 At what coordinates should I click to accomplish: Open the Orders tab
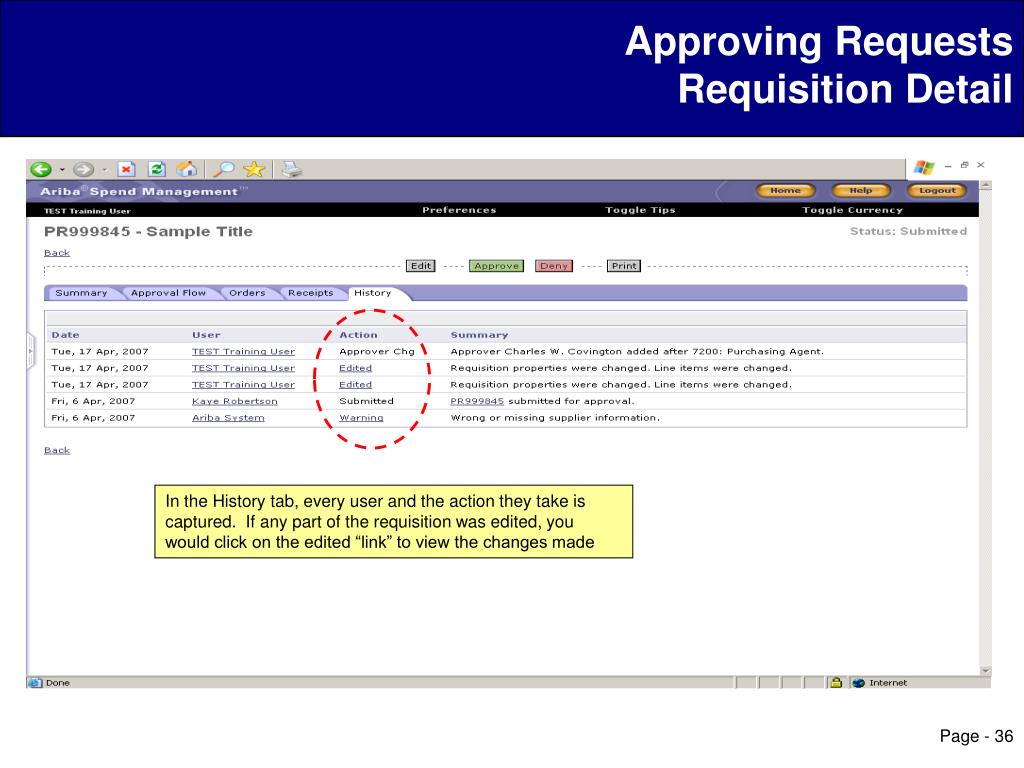coord(247,293)
